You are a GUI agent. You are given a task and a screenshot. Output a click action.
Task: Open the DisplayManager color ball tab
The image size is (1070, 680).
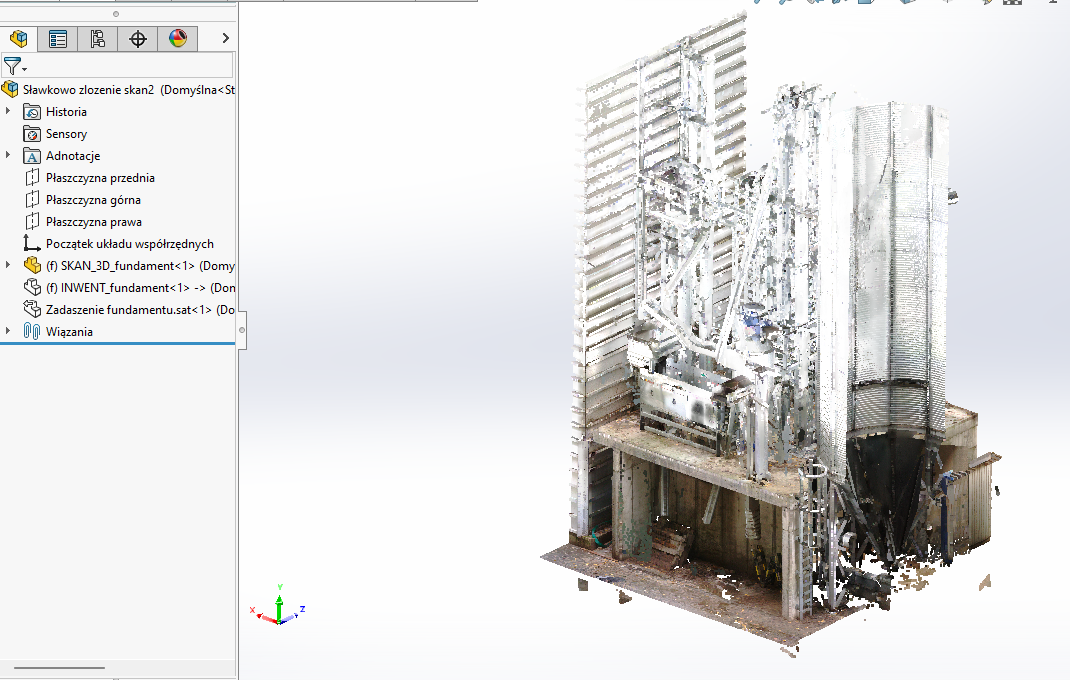click(178, 39)
